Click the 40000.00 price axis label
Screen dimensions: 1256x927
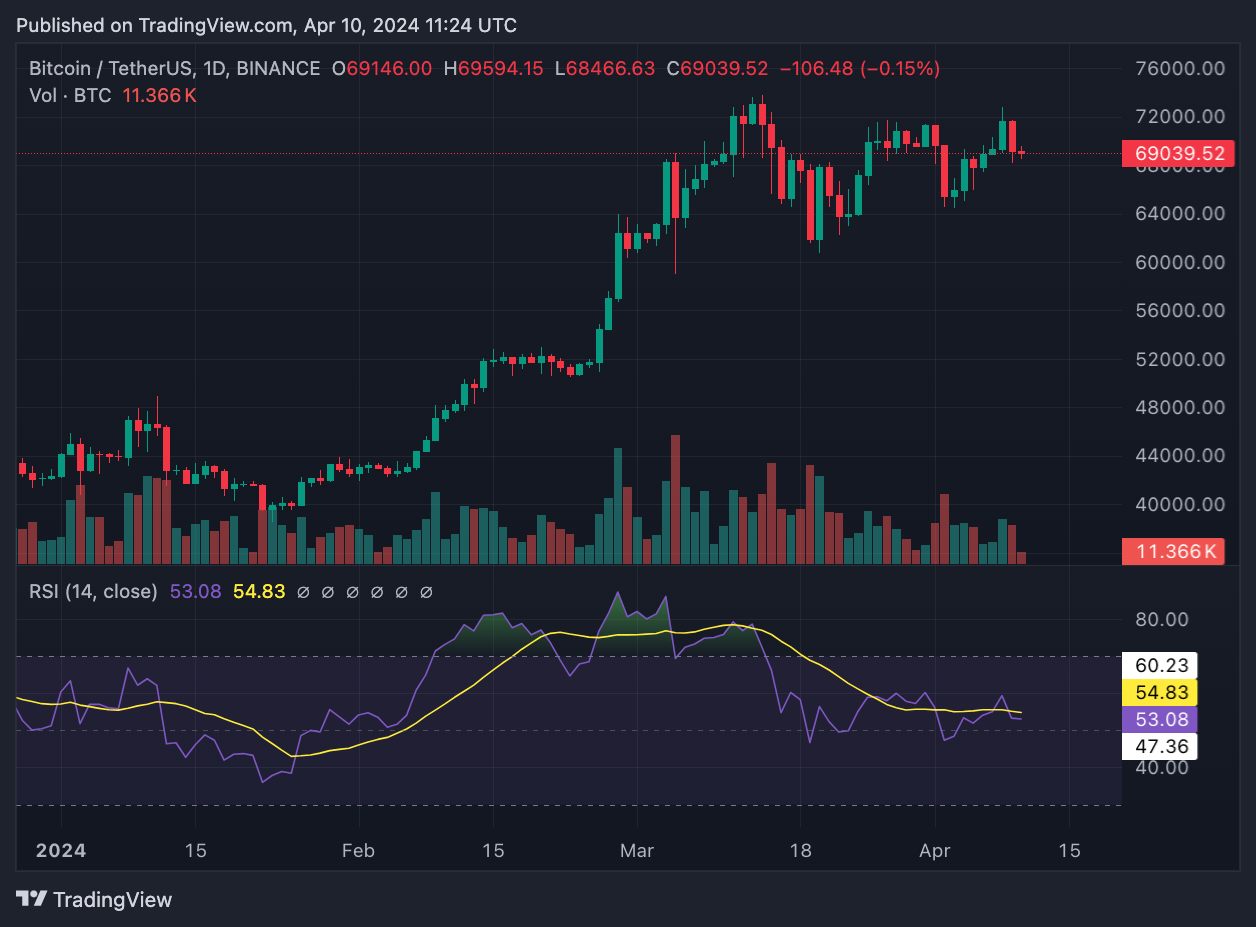(1179, 504)
